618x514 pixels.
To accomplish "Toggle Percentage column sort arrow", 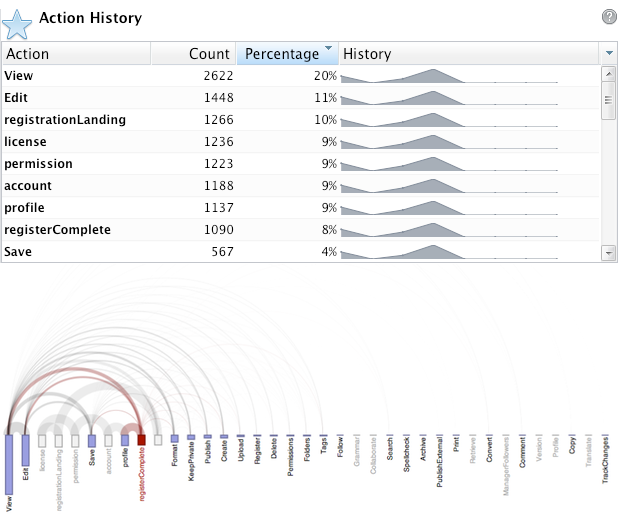I will (x=328, y=48).
